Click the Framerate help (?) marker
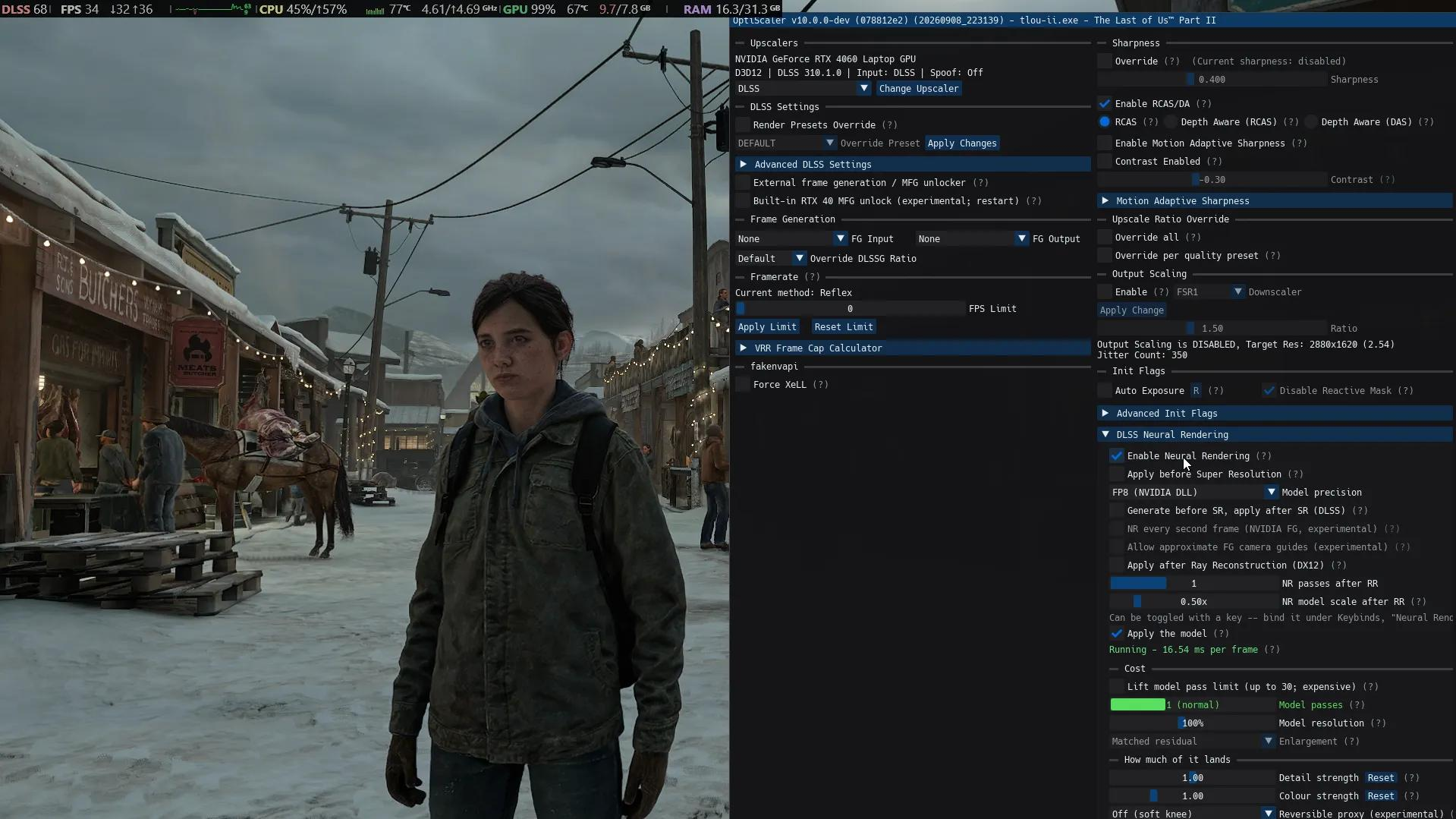The image size is (1456, 819). (812, 277)
